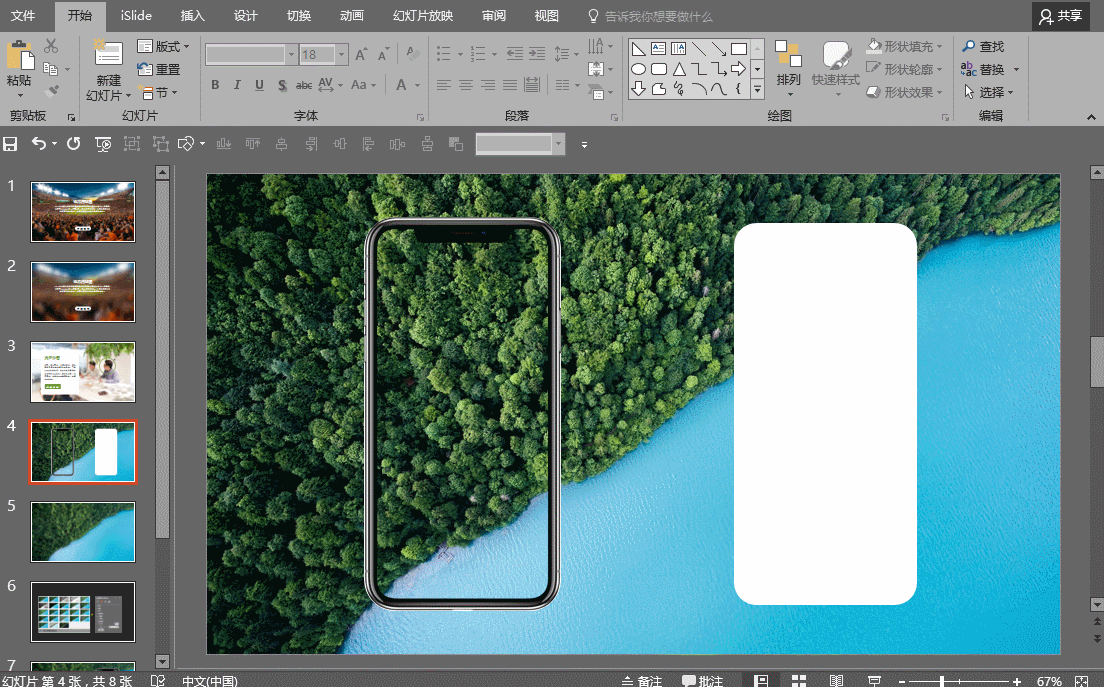The width and height of the screenshot is (1104, 687).
Task: Toggle Underline formatting
Action: [x=259, y=85]
